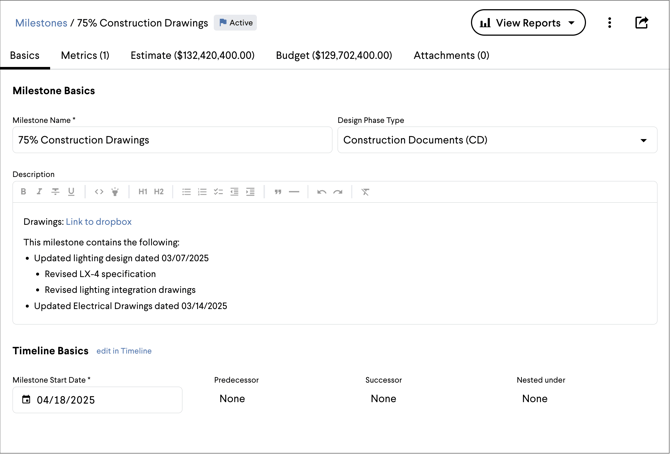Insert a bulleted list in description
The height and width of the screenshot is (454, 670).
[x=186, y=192]
